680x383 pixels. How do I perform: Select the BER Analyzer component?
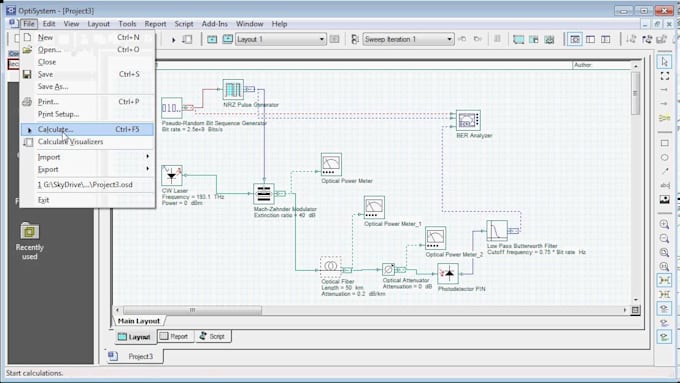coord(468,120)
